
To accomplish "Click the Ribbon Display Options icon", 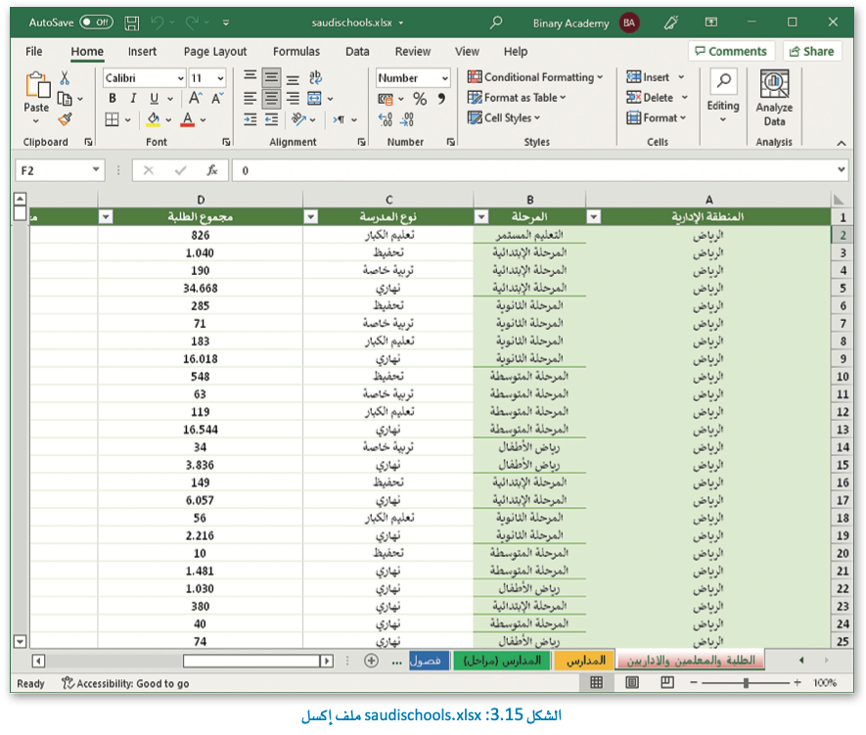I will (x=711, y=22).
